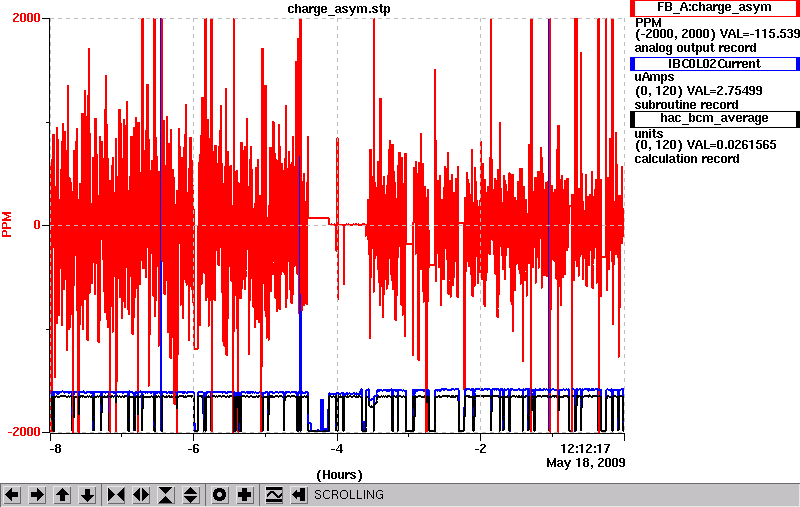
Task: Click the pan up arrow button
Action: click(63, 495)
